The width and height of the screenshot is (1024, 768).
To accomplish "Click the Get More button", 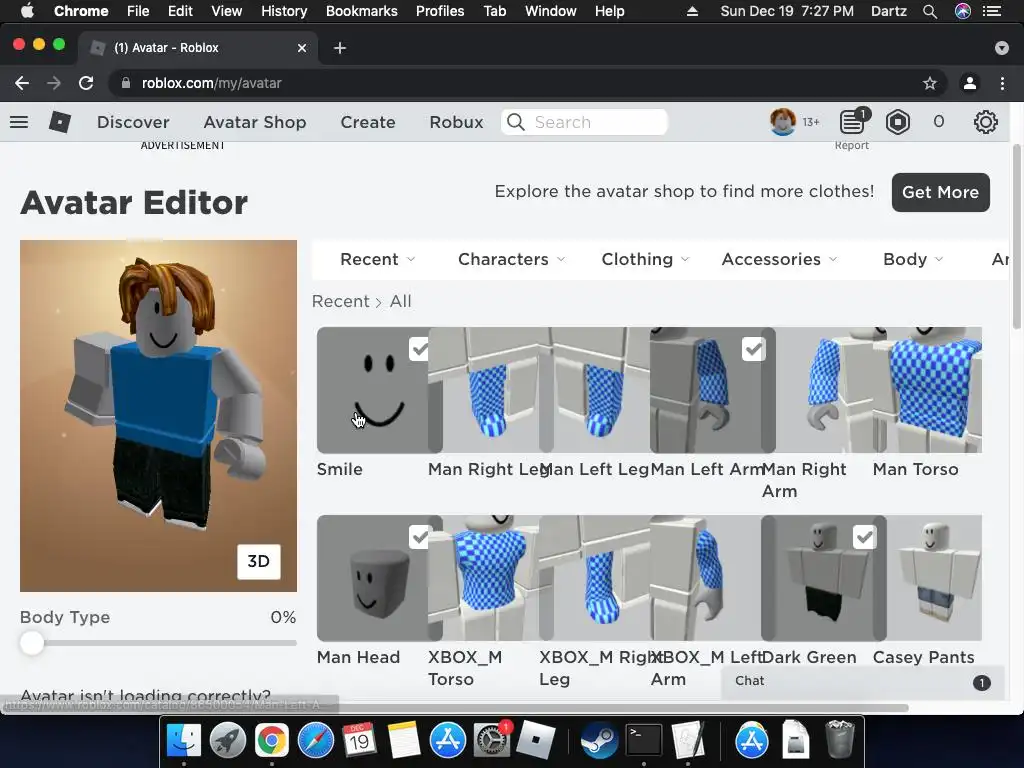I will tap(940, 192).
